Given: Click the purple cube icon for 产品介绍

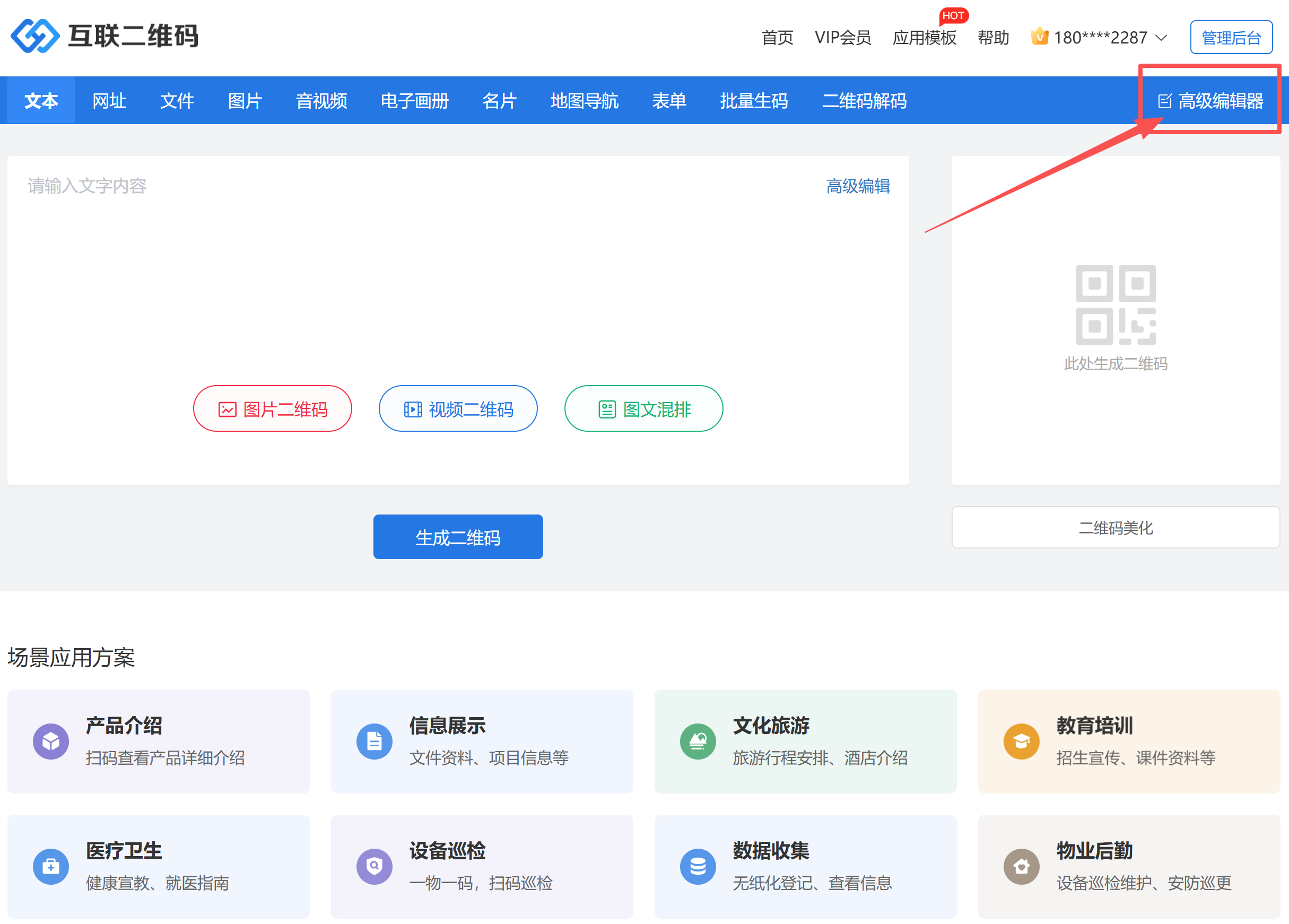Looking at the screenshot, I should [x=50, y=741].
